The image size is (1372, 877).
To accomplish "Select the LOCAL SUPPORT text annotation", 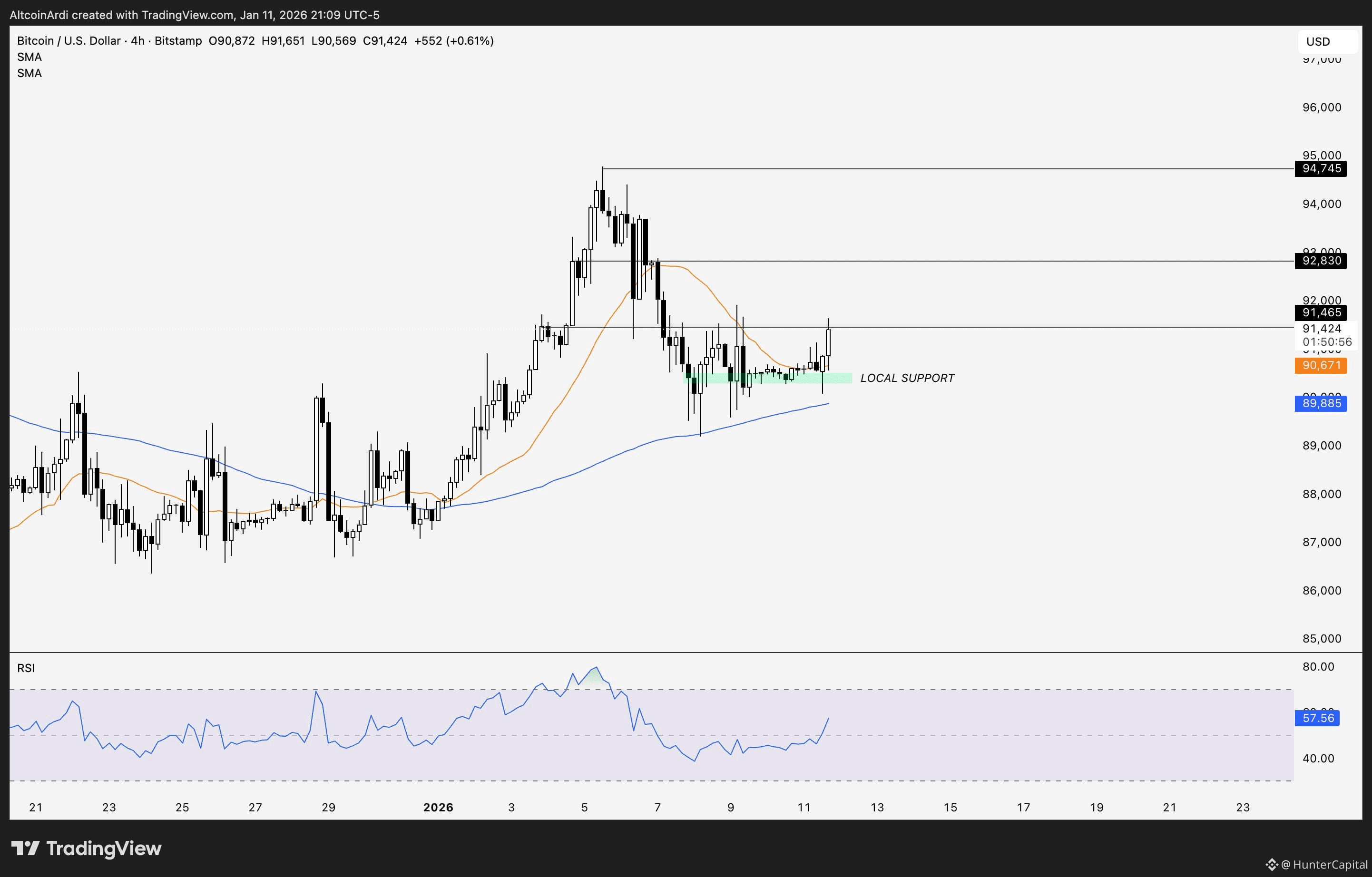I will pyautogui.click(x=907, y=378).
